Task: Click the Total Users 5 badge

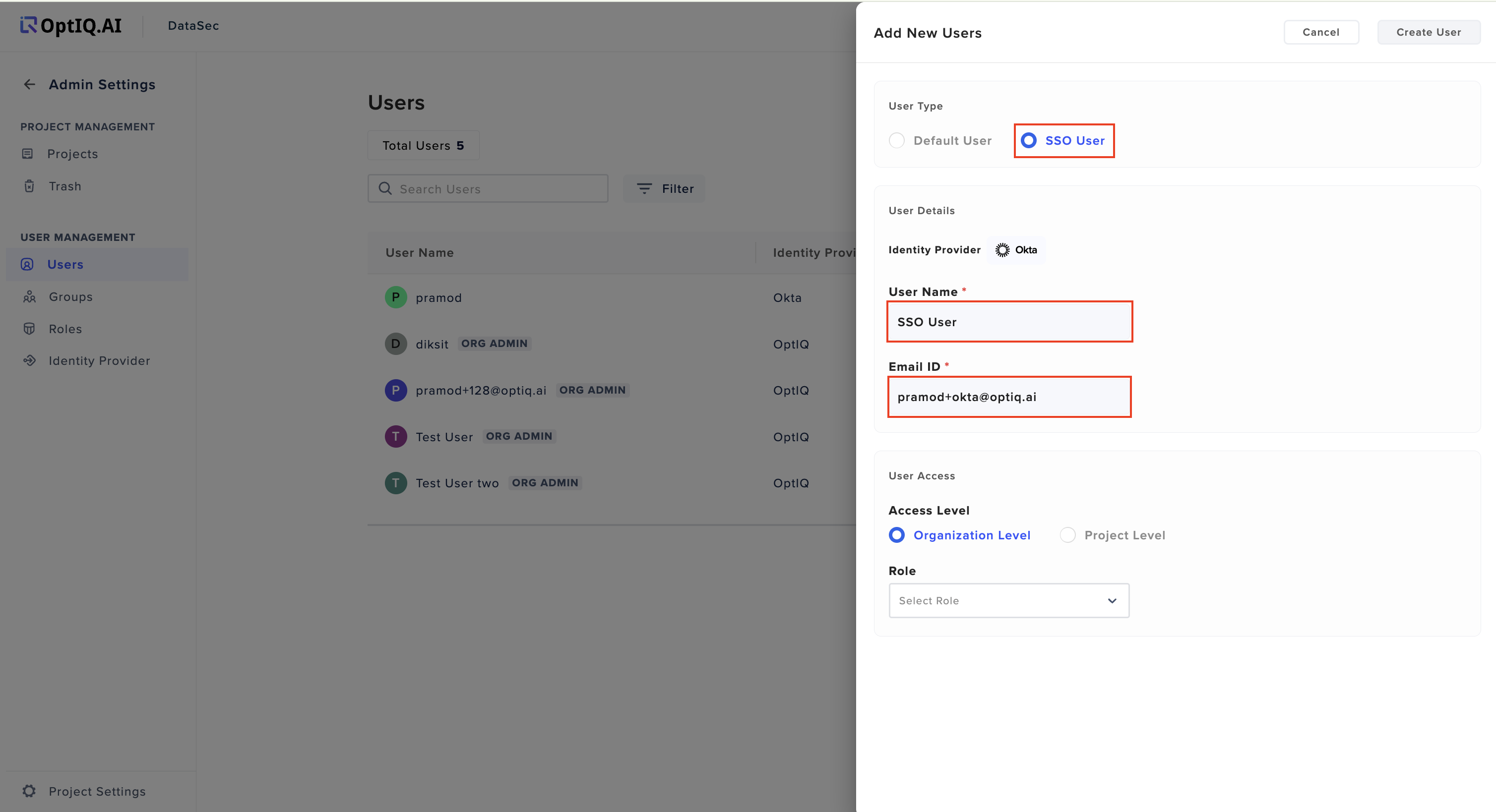Action: (x=424, y=146)
